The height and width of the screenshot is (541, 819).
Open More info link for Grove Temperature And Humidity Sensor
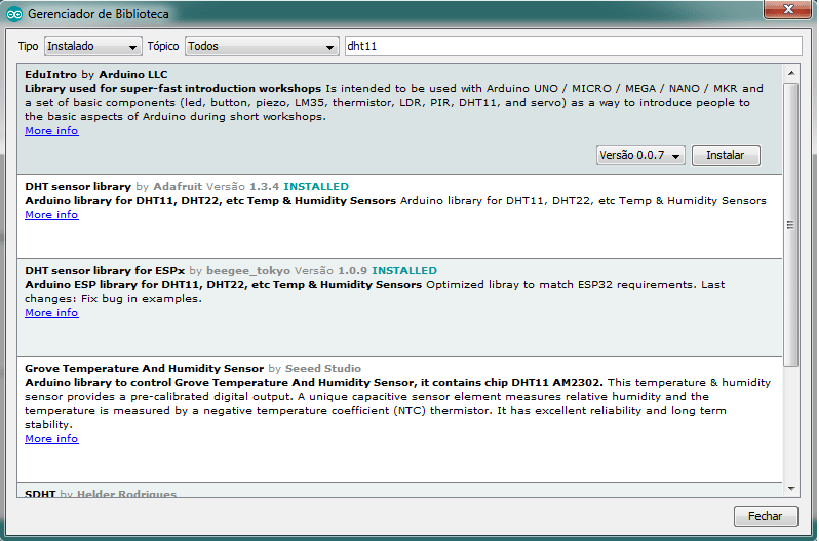[52, 439]
